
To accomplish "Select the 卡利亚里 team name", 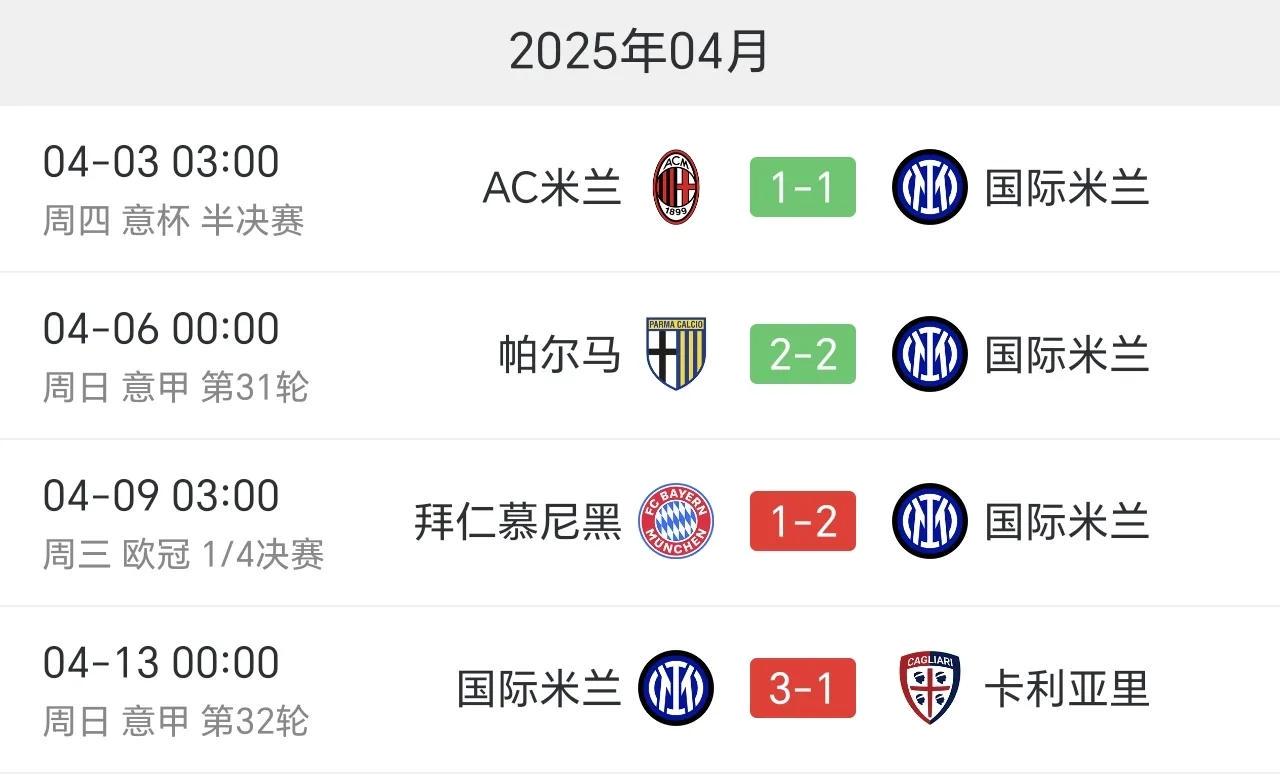I will (x=1067, y=688).
